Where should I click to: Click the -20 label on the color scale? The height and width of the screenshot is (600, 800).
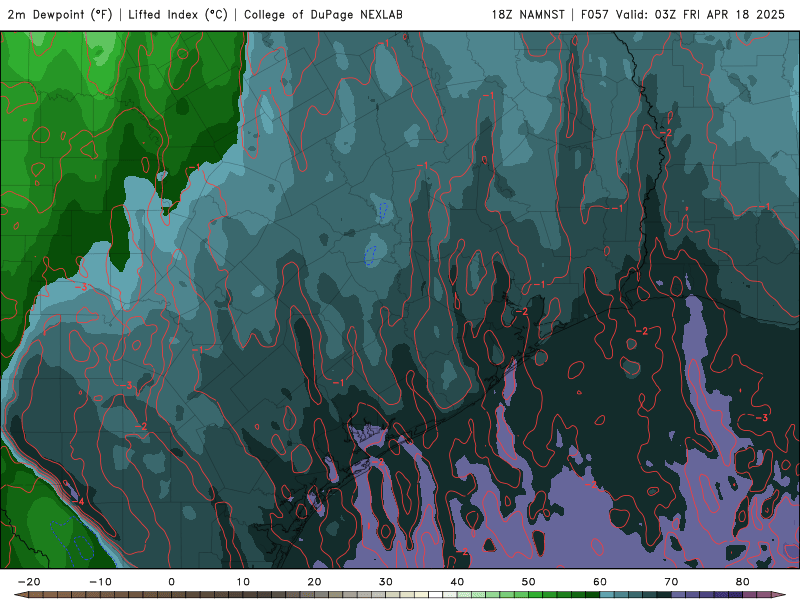(29, 582)
